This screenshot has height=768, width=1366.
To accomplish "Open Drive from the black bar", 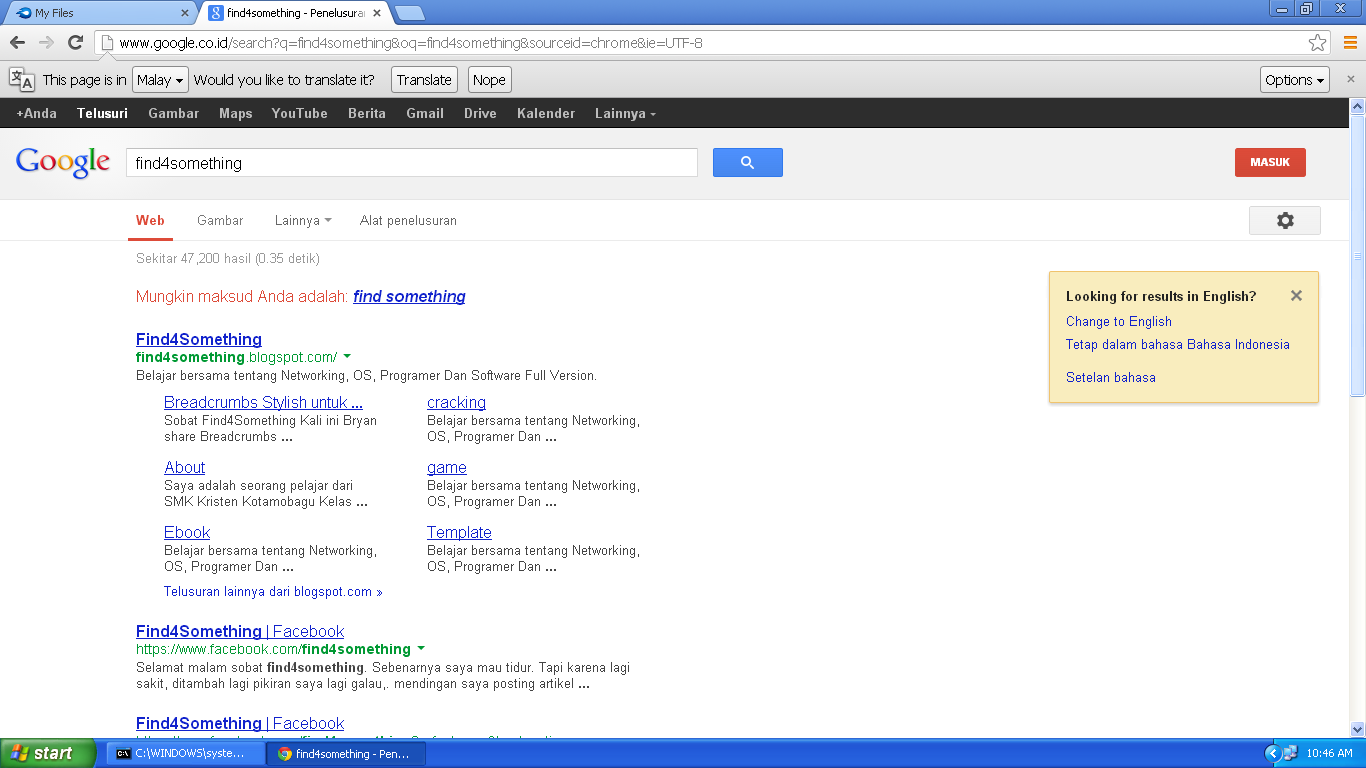I will 480,113.
